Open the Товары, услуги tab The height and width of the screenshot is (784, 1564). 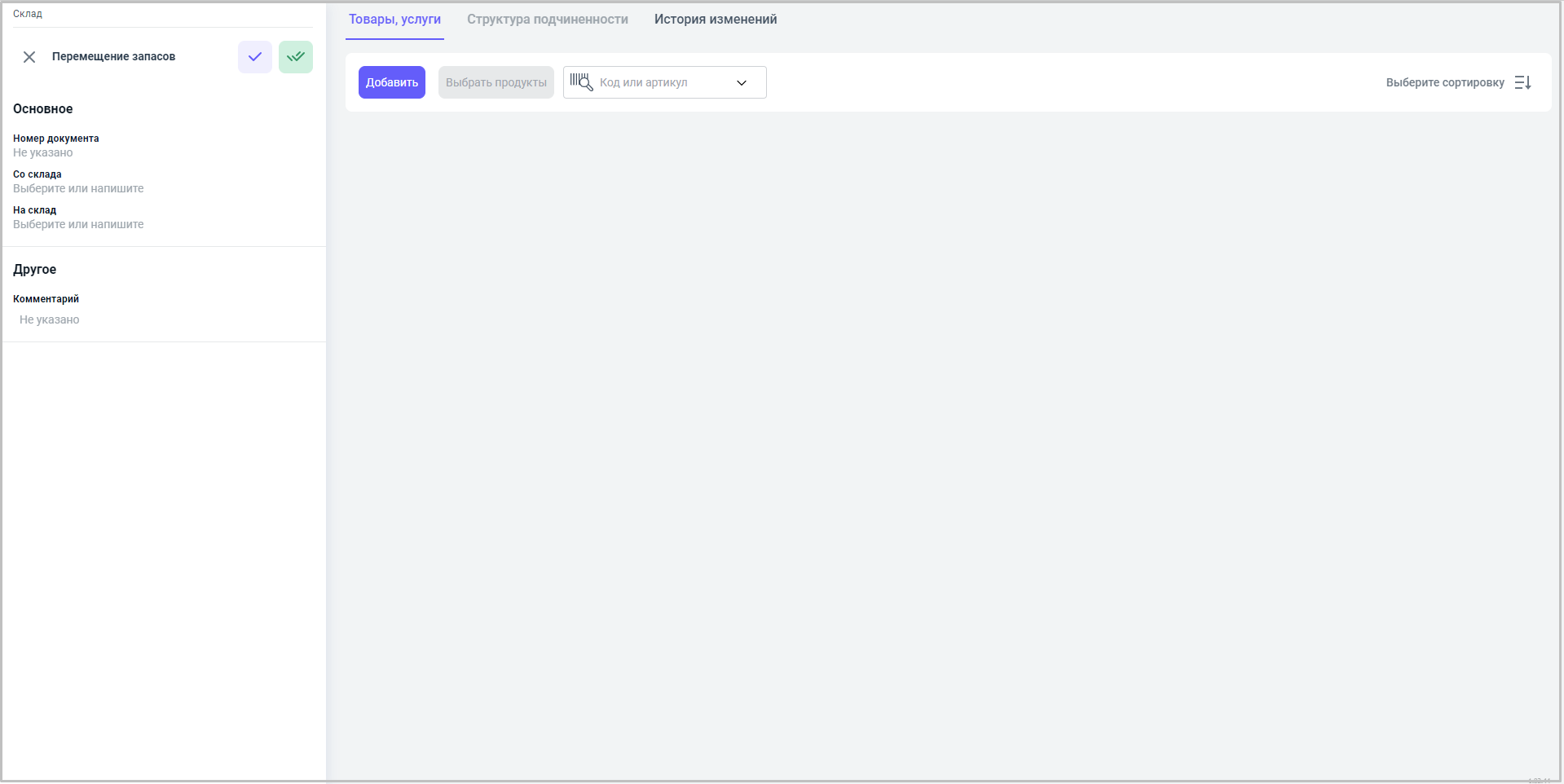pyautogui.click(x=394, y=20)
